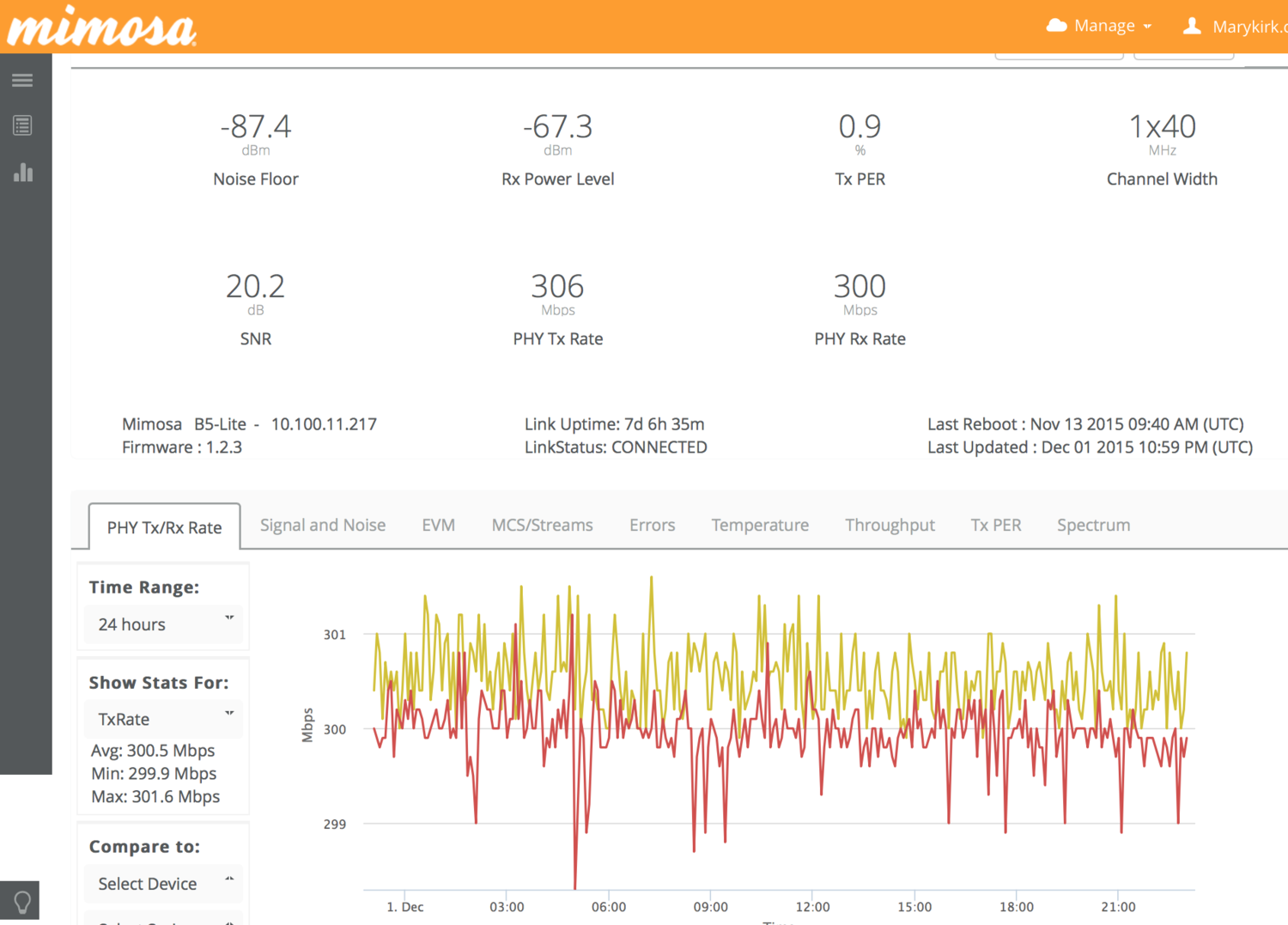The image size is (1288, 925).
Task: Switch to the Temperature tab
Action: click(760, 525)
